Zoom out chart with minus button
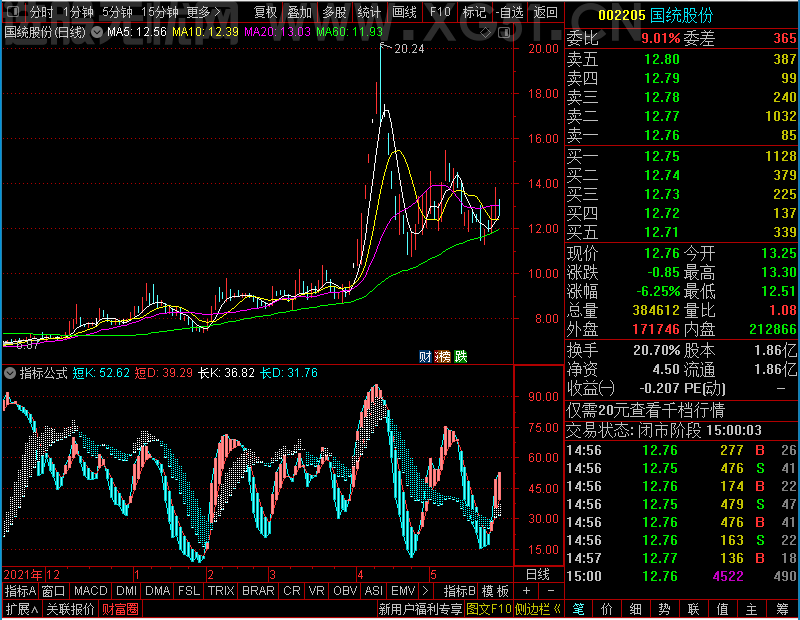Viewport: 800px width, 620px height. (551, 590)
